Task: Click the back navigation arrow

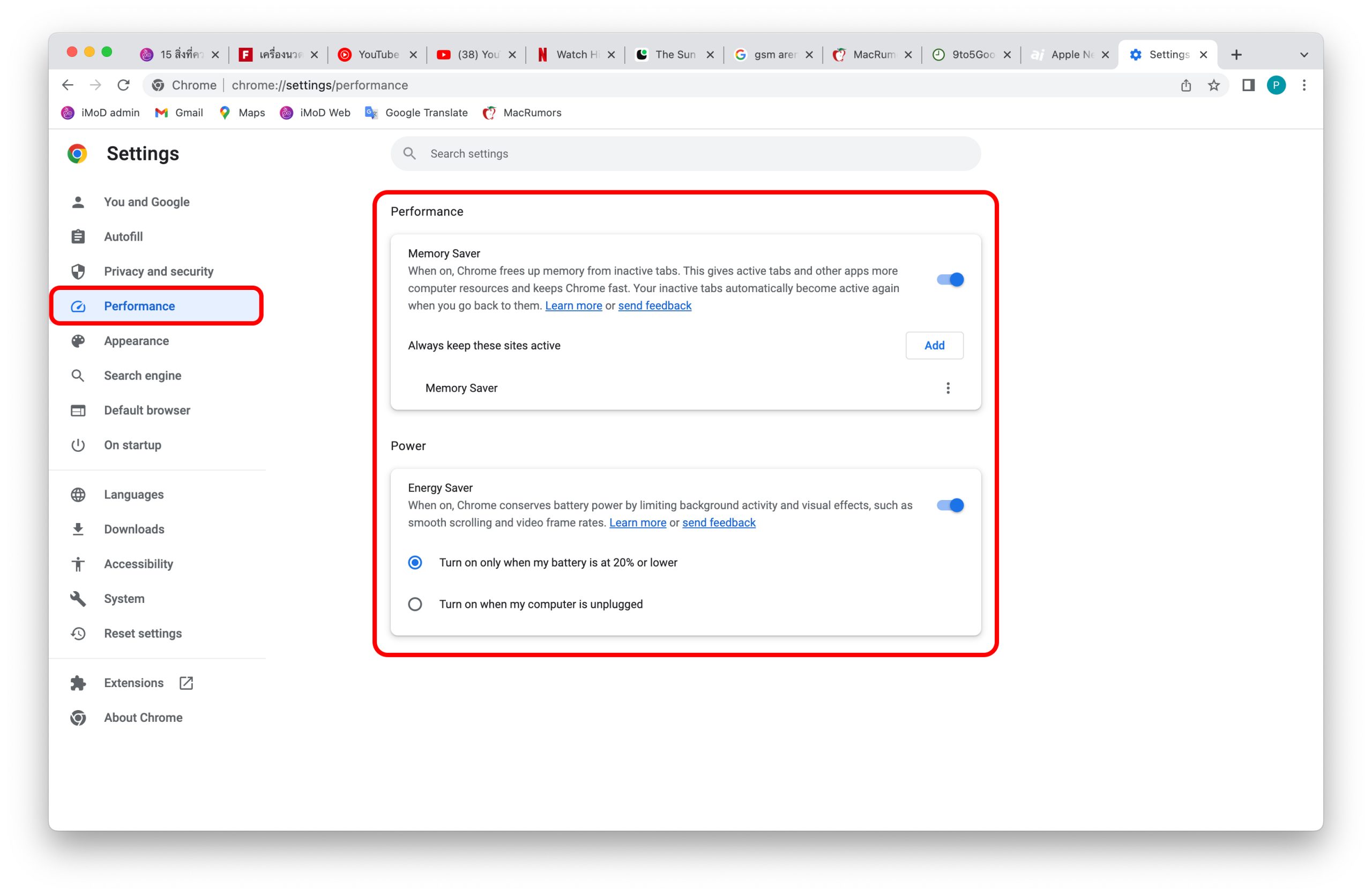Action: click(68, 85)
